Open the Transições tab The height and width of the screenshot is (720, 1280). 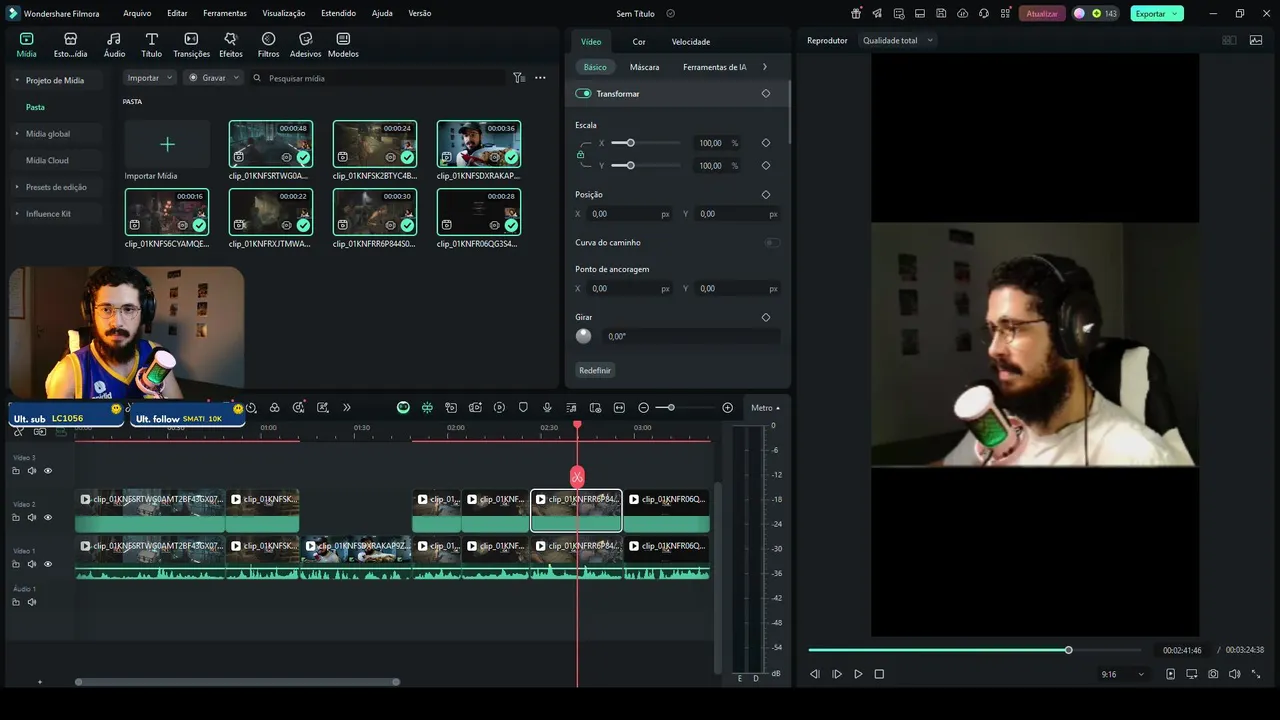point(191,45)
